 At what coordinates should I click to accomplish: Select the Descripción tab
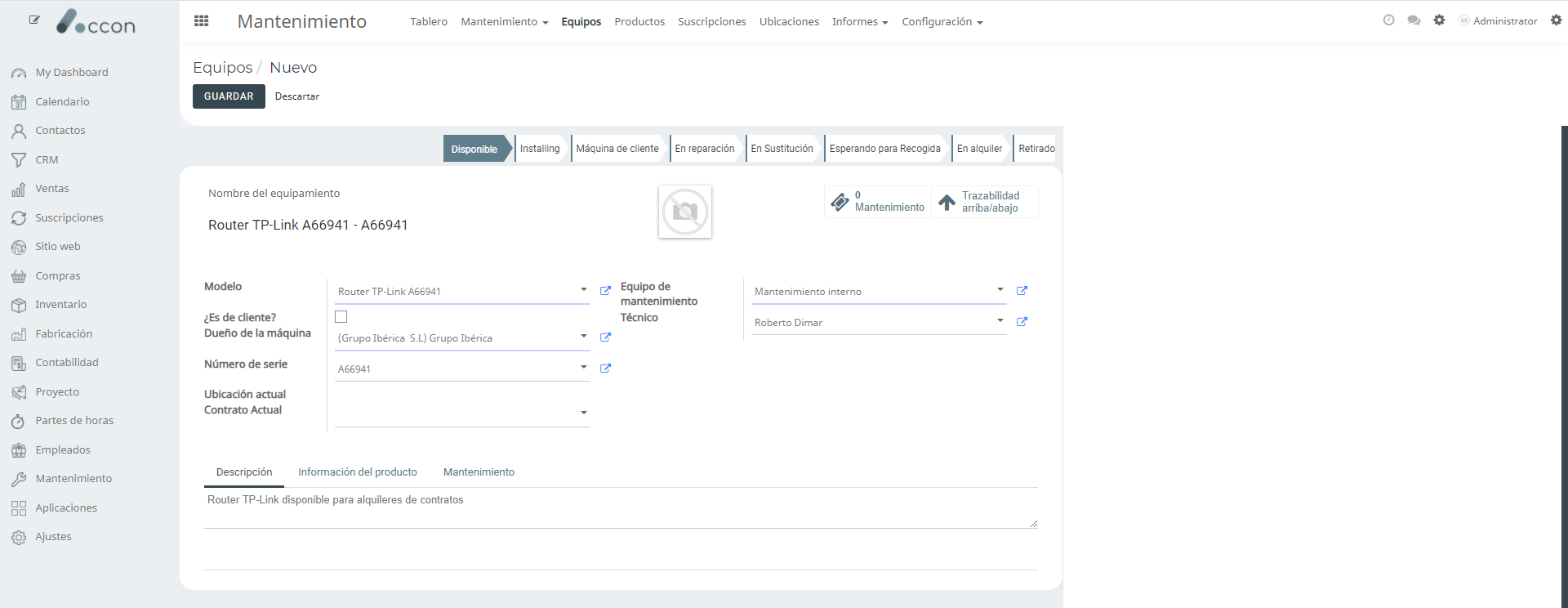(x=244, y=472)
